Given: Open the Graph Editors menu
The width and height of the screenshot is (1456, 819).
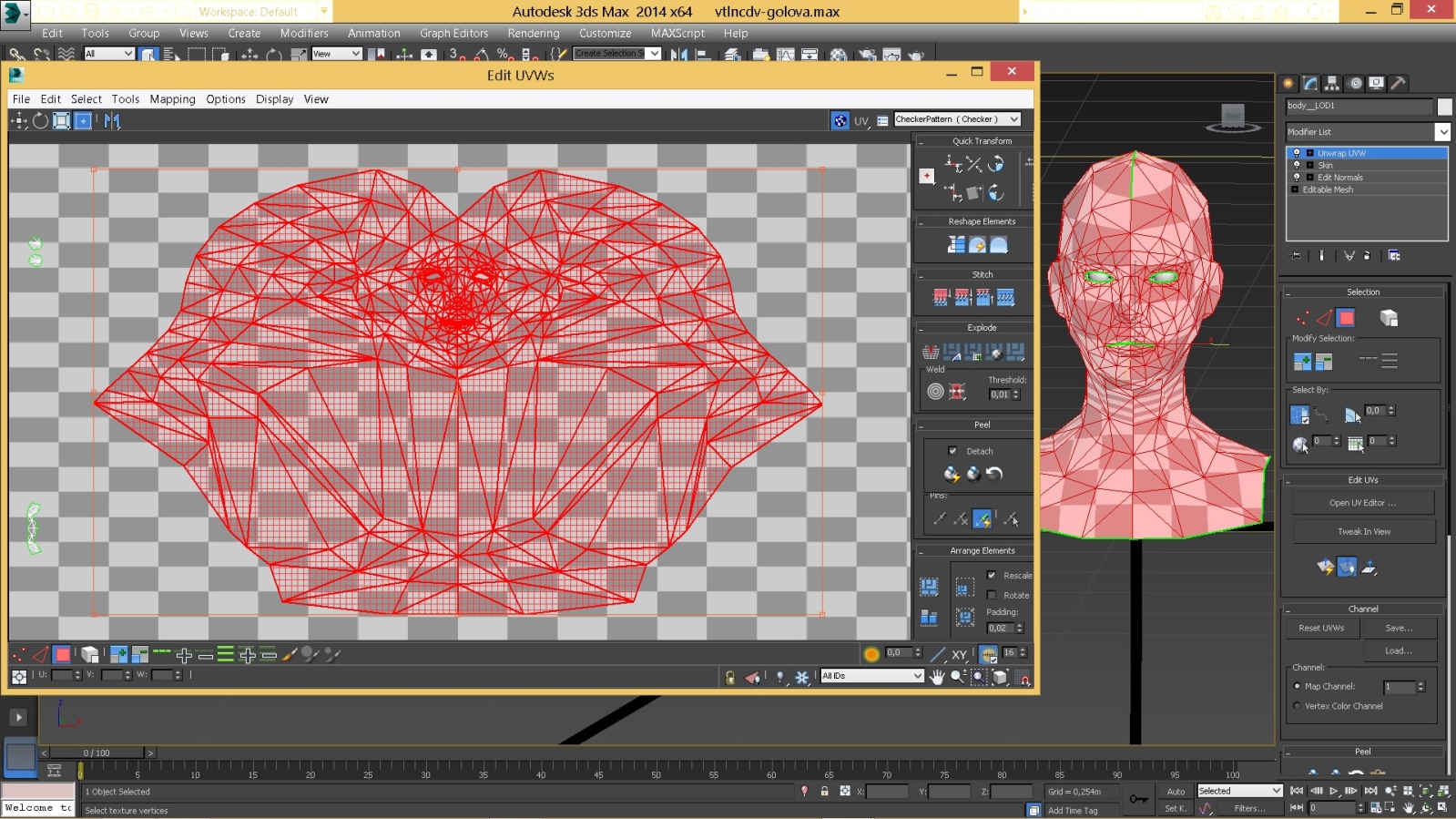Looking at the screenshot, I should [453, 33].
